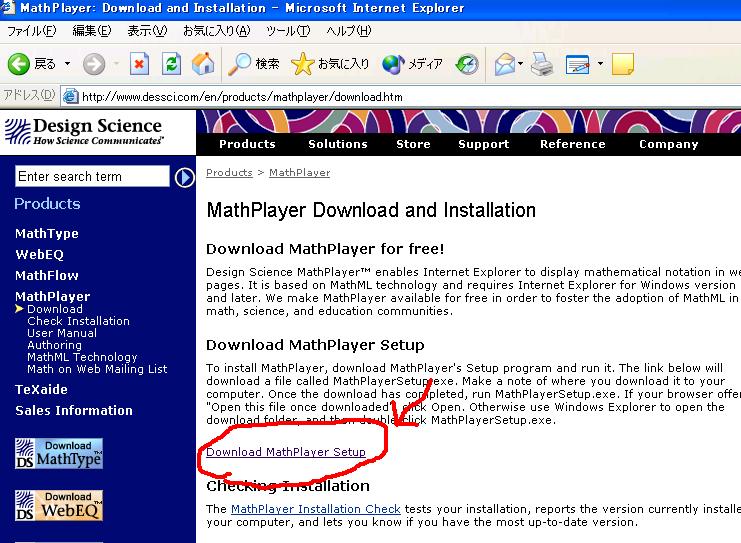This screenshot has height=543, width=741.
Task: Click the Products sidebar heading
Action: pos(47,204)
